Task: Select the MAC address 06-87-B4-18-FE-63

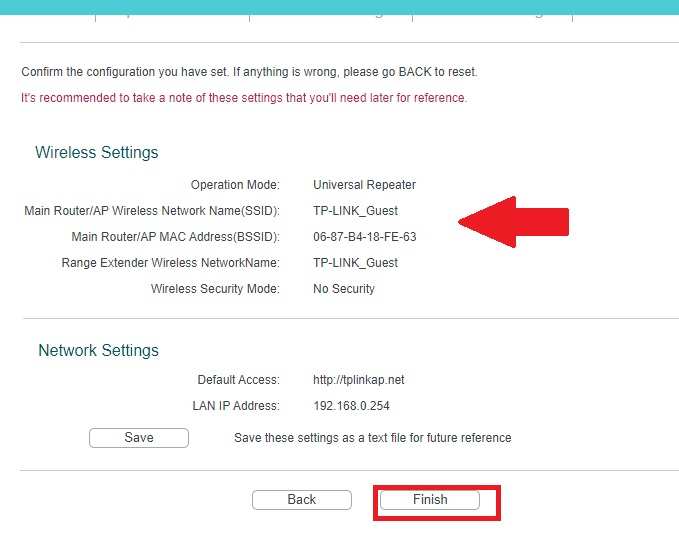Action: point(365,237)
